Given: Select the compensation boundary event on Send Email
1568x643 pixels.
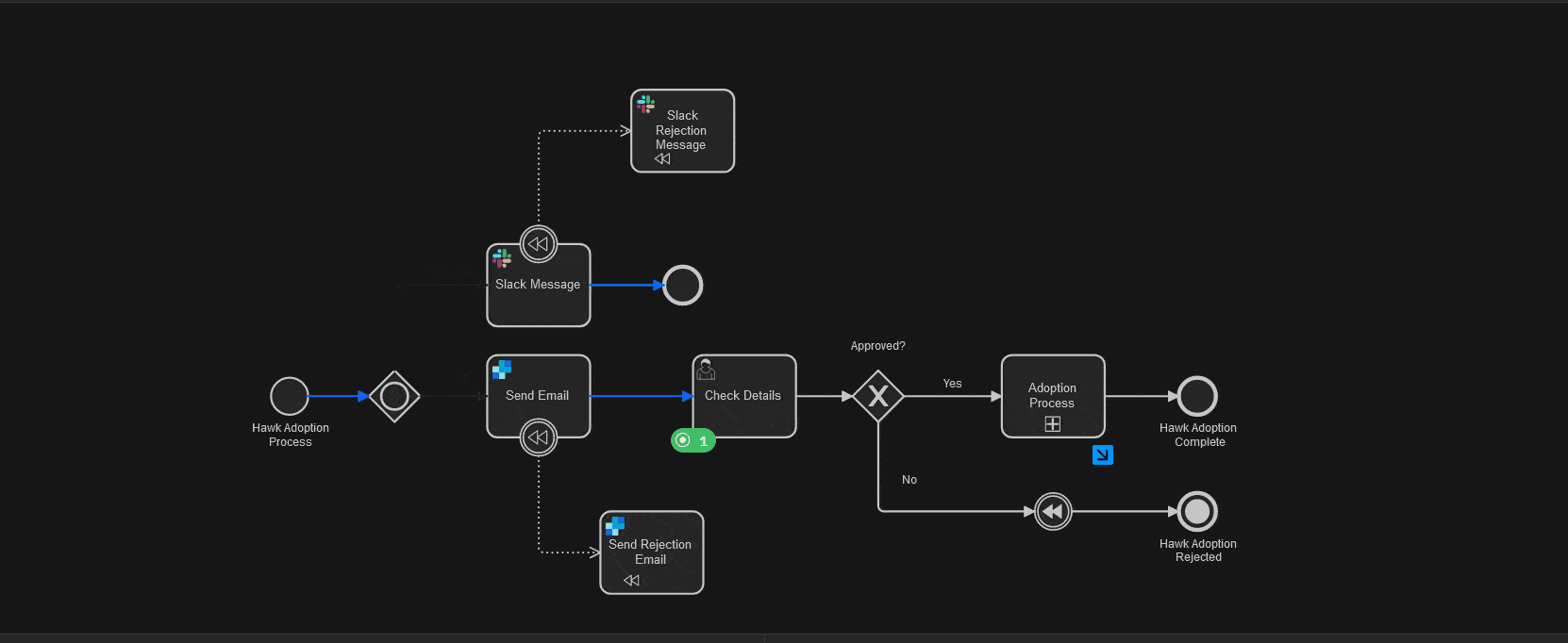Looking at the screenshot, I should click(539, 437).
